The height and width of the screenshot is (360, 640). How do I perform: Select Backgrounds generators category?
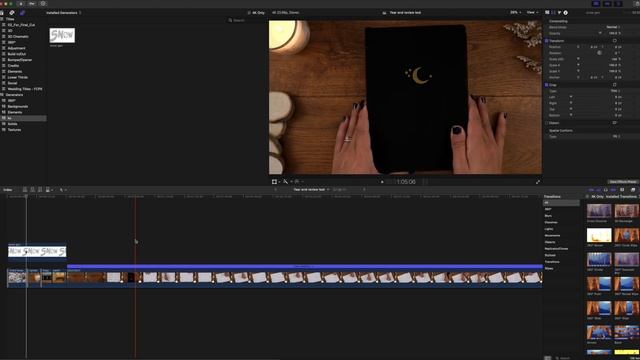(18, 106)
